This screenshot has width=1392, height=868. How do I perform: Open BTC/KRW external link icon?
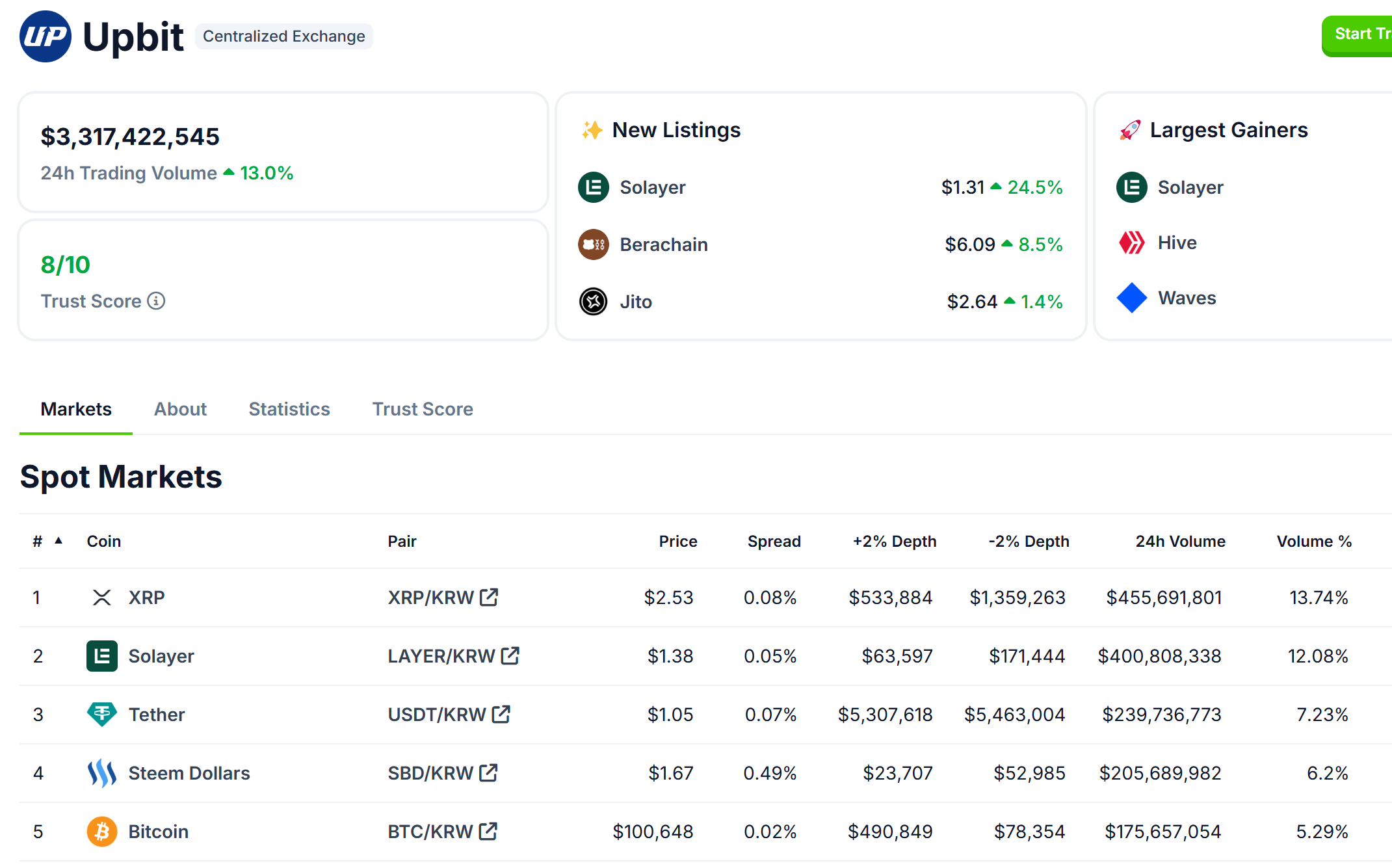[x=488, y=831]
